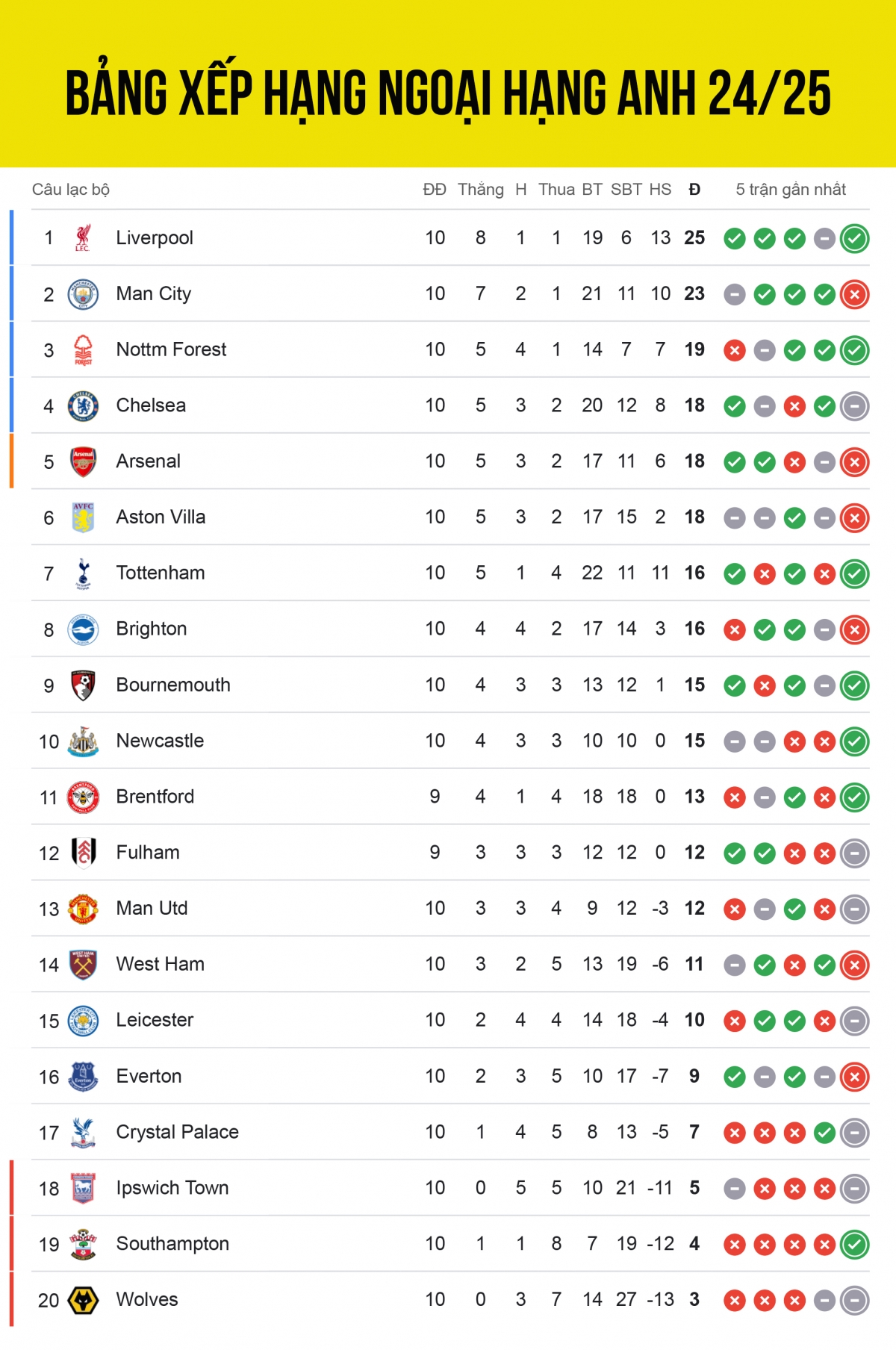The image size is (896, 1350).
Task: Click the Tottenham club crest
Action: pyautogui.click(x=83, y=573)
